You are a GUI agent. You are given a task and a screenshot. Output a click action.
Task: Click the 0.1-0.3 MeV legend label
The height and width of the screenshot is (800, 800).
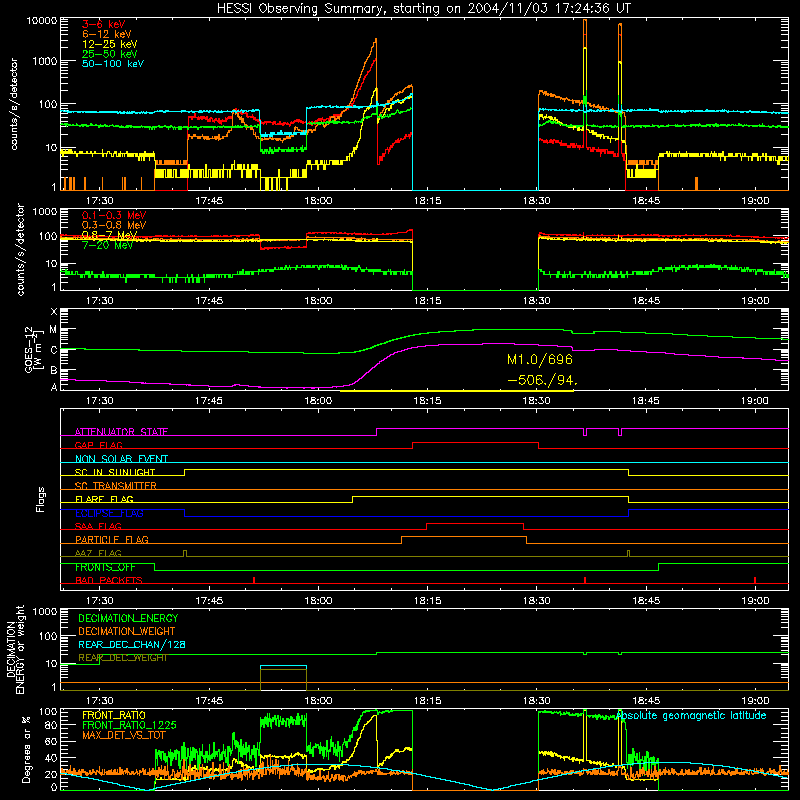114,215
